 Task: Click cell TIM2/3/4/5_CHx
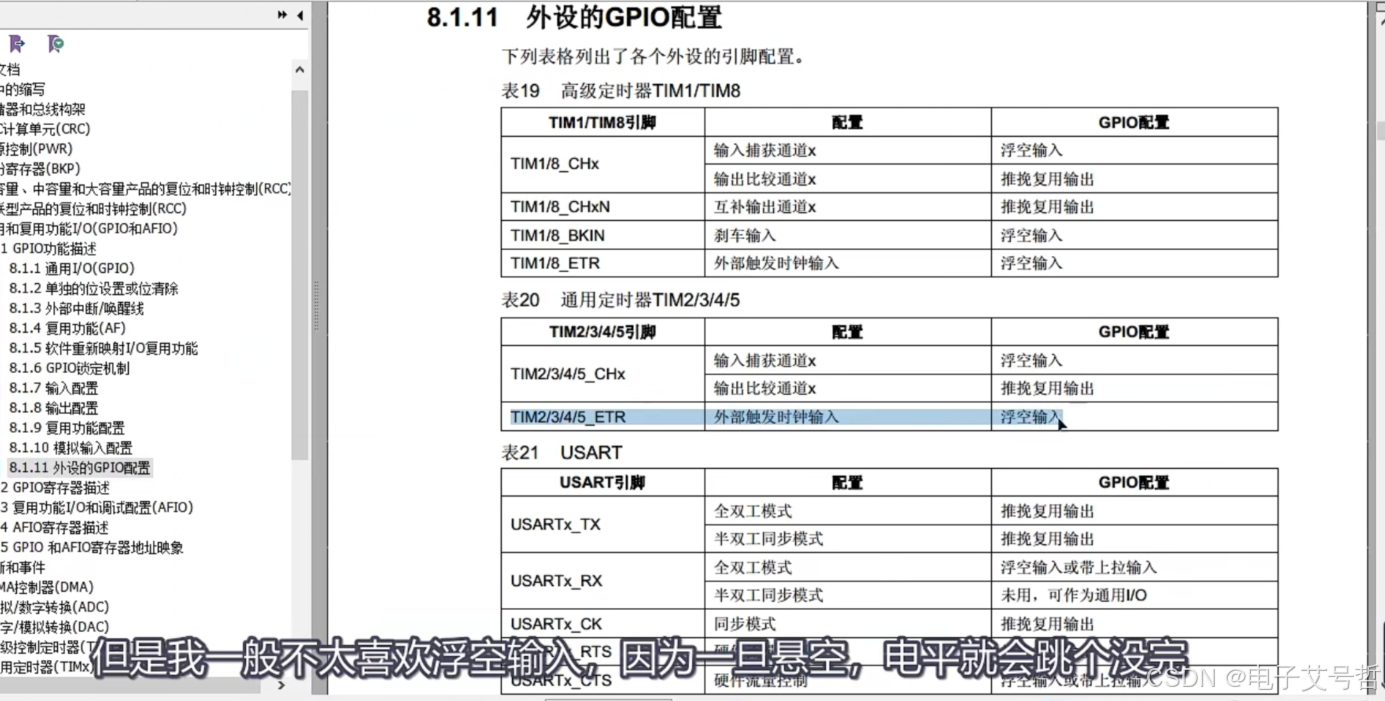603,374
